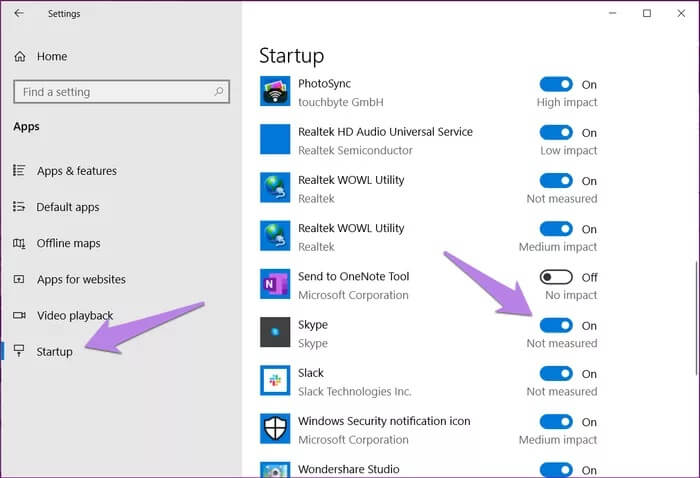Viewport: 700px width, 478px height.
Task: Click the PhotoSync app name
Action: tap(325, 83)
